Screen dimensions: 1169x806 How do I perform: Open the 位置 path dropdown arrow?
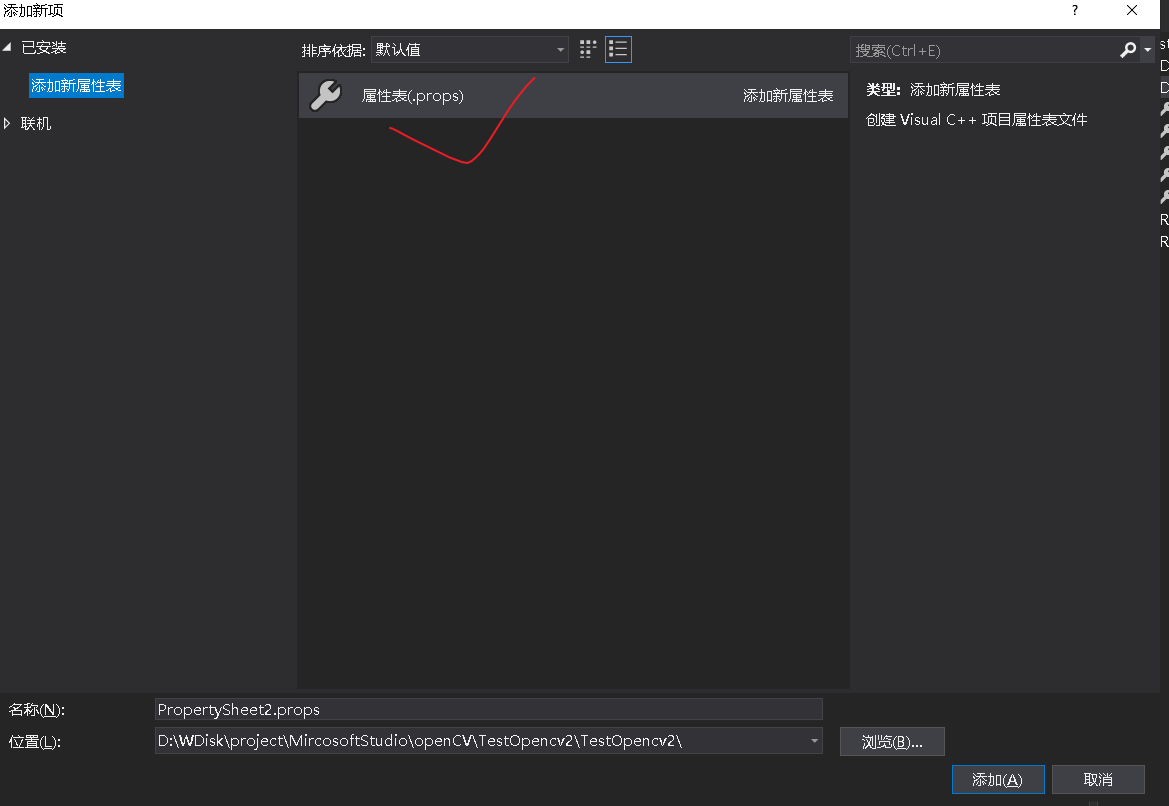tap(814, 740)
